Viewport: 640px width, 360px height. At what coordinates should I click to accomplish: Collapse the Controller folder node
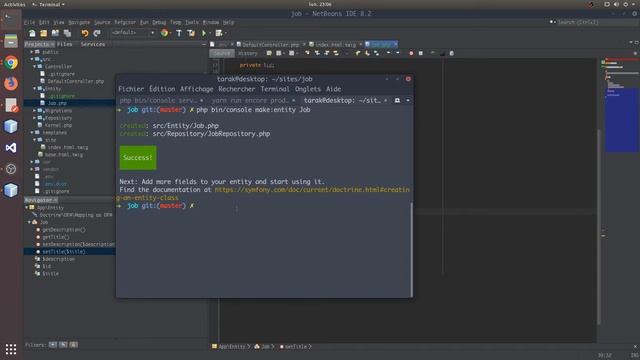point(35,66)
